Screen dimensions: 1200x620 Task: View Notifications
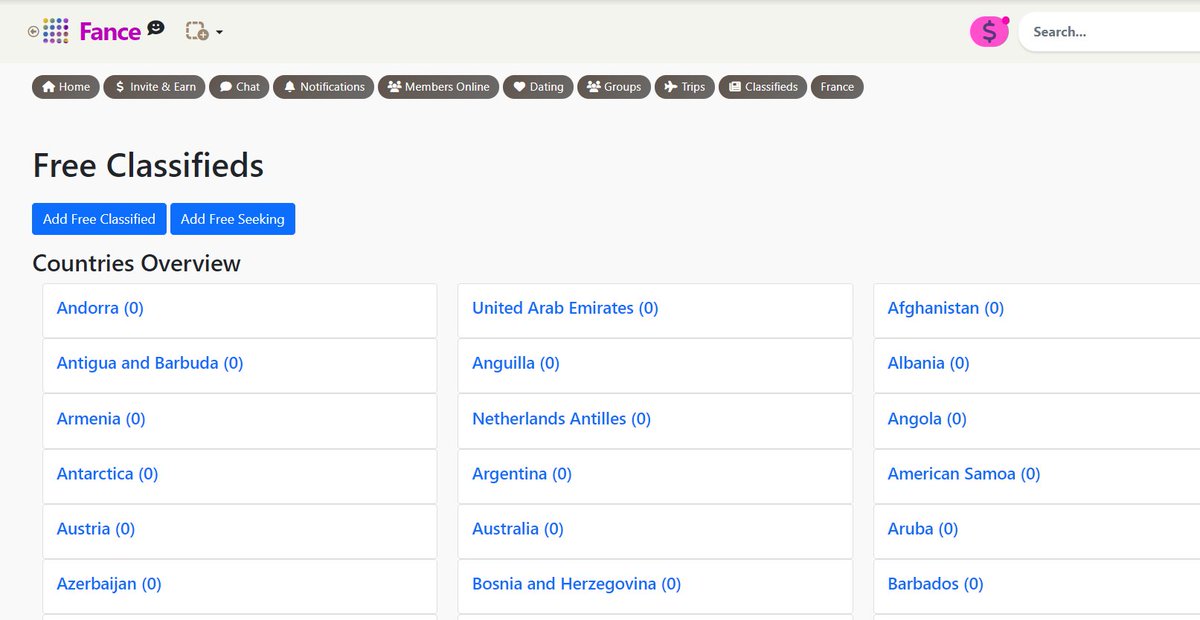[324, 87]
